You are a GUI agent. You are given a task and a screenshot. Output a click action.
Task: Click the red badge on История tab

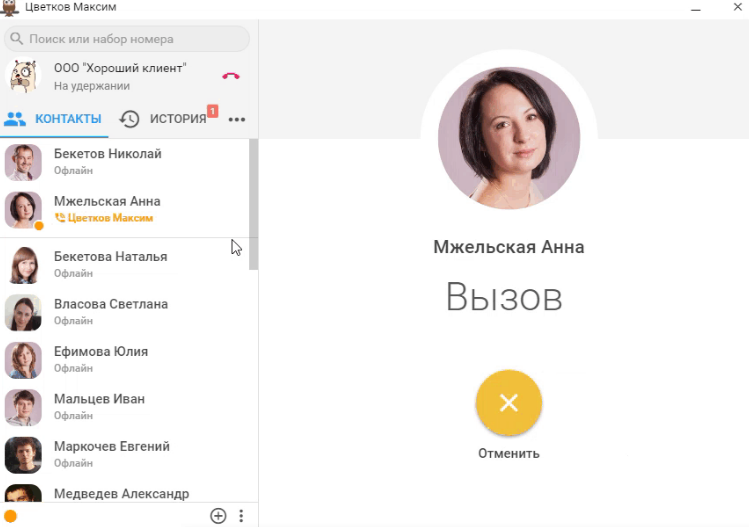pyautogui.click(x=213, y=111)
